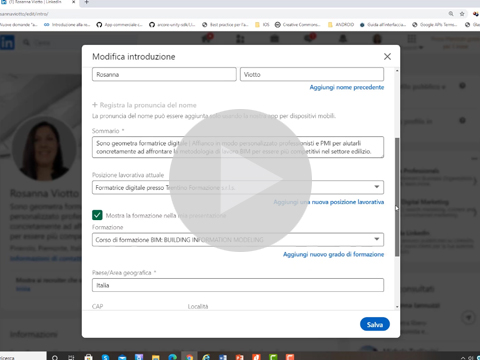Image resolution: width=480 pixels, height=360 pixels.
Task: Open the Nuove domande bookmark
Action: (19, 25)
